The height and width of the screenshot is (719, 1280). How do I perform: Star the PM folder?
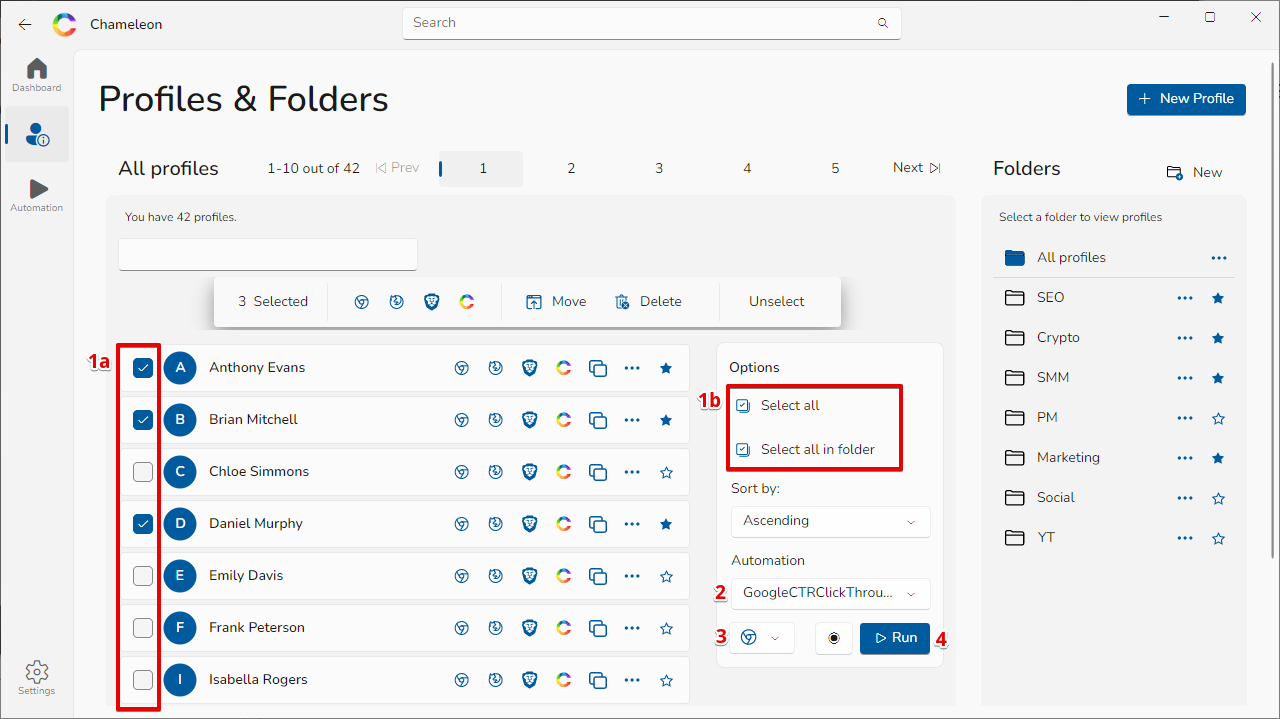tap(1218, 418)
